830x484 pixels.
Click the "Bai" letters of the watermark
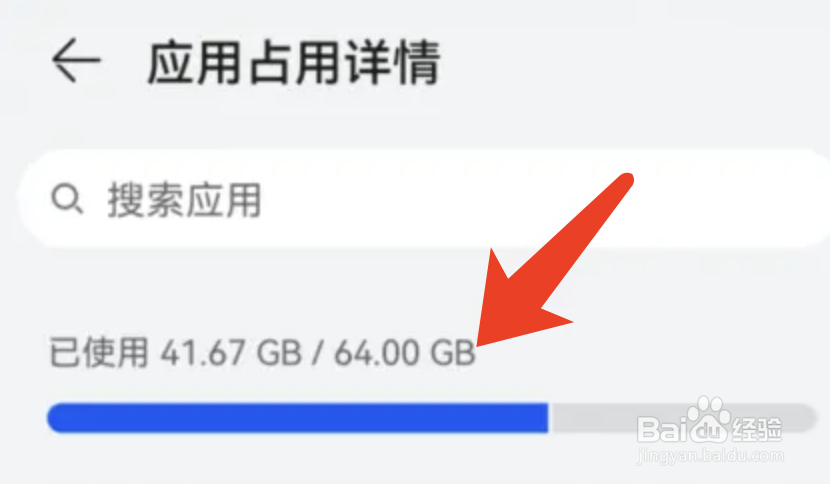coord(663,429)
